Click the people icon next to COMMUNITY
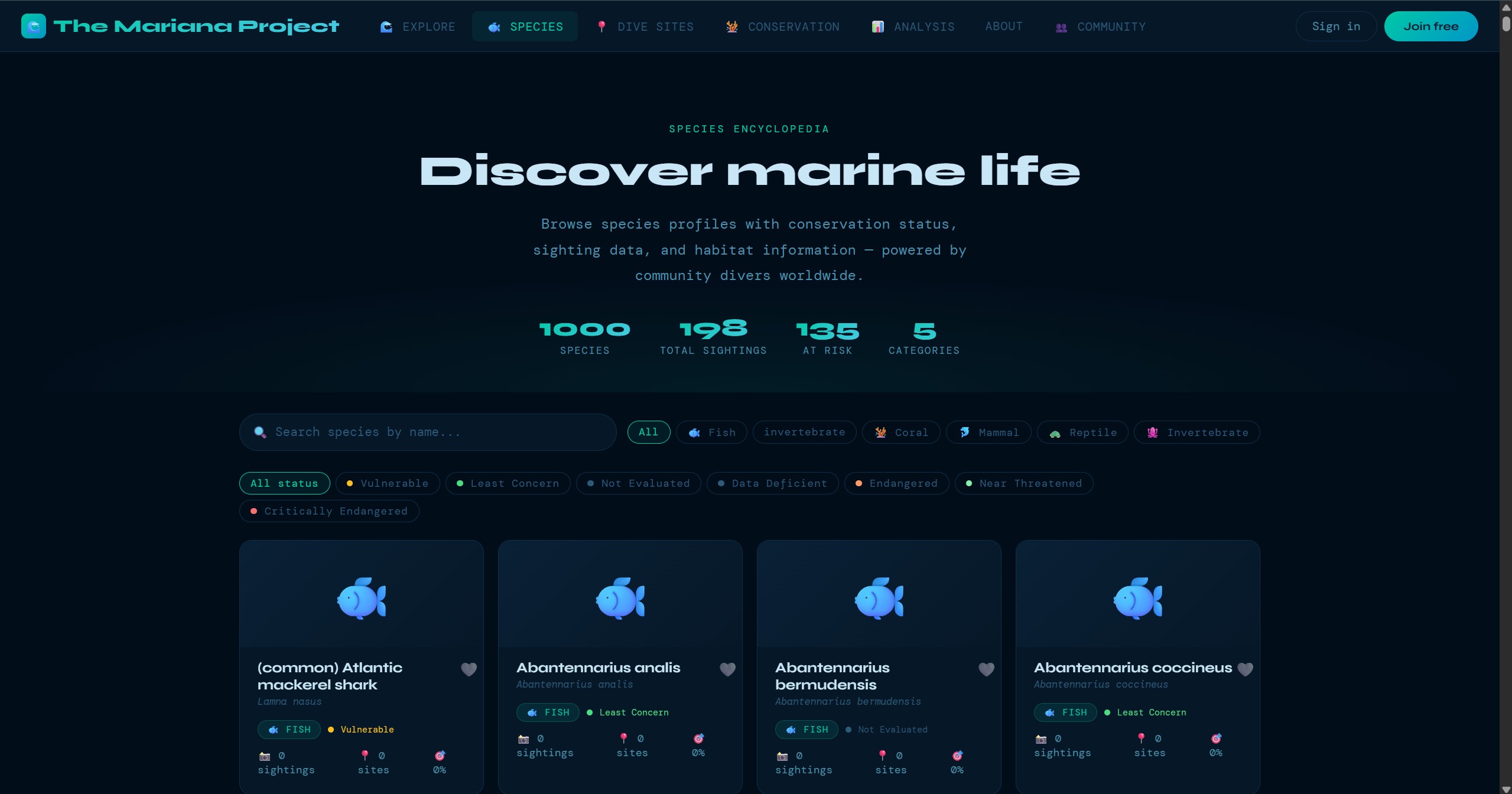The width and height of the screenshot is (1512, 794). (1060, 27)
